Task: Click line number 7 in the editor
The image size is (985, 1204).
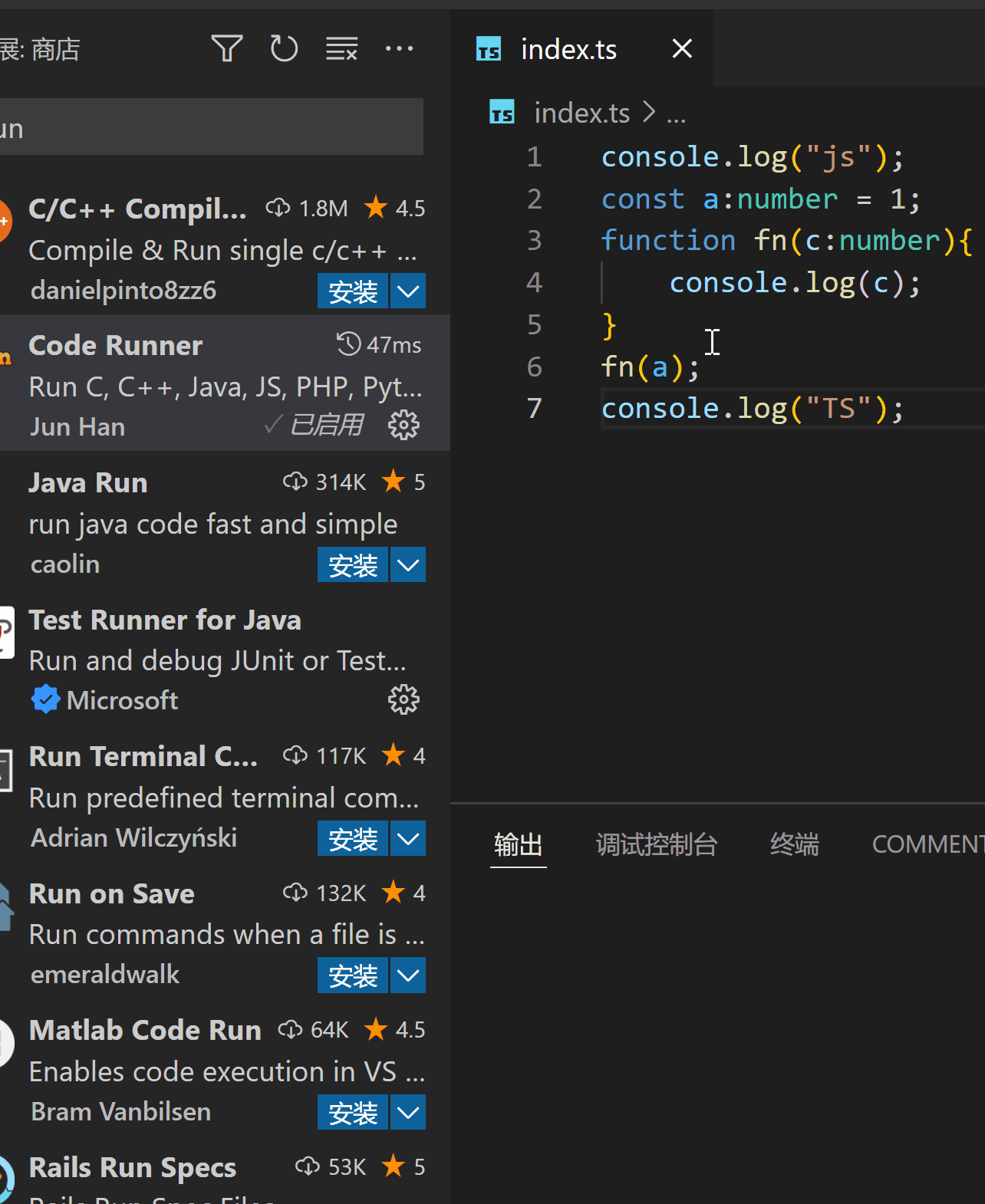Action: pos(535,409)
